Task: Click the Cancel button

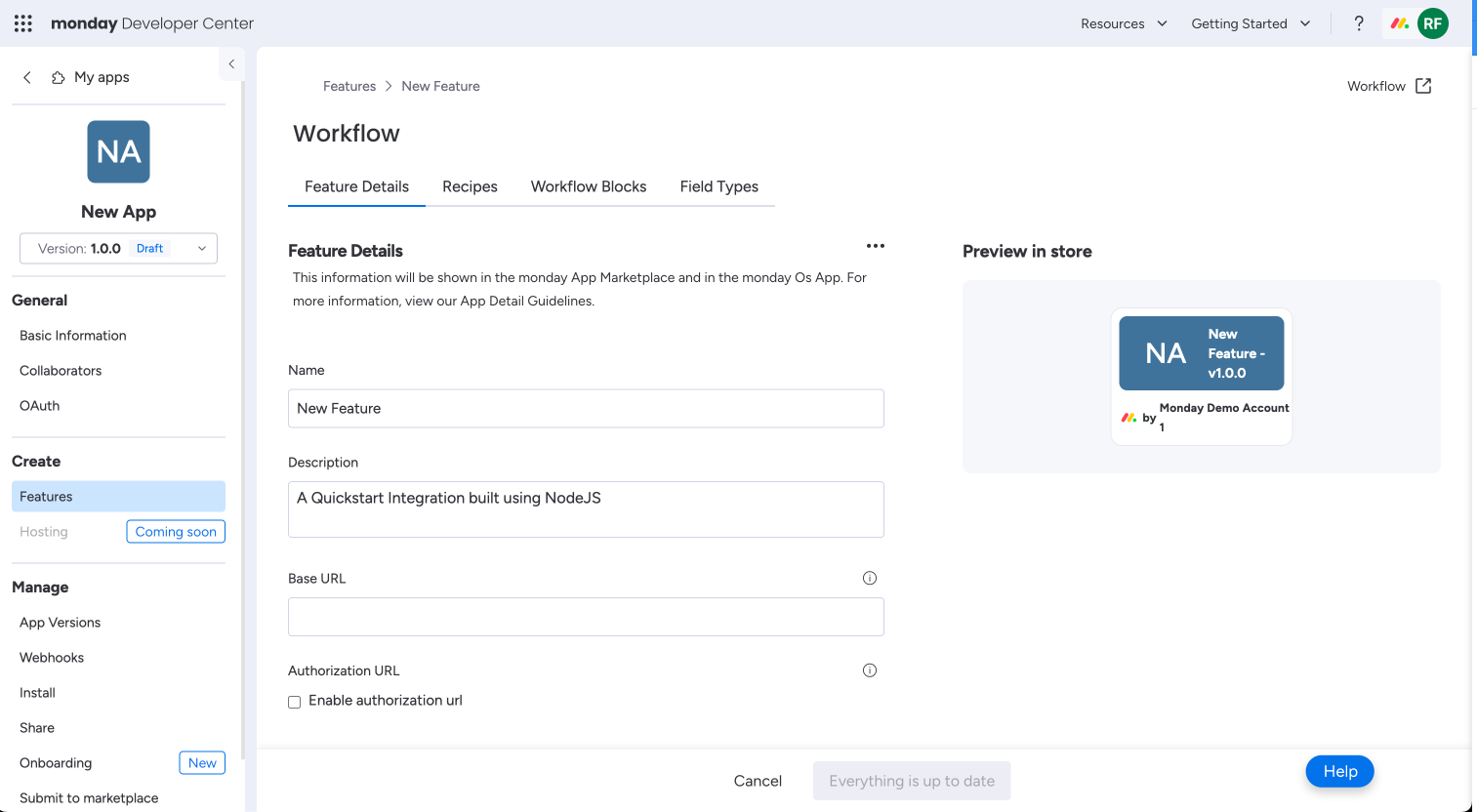Action: click(x=758, y=781)
